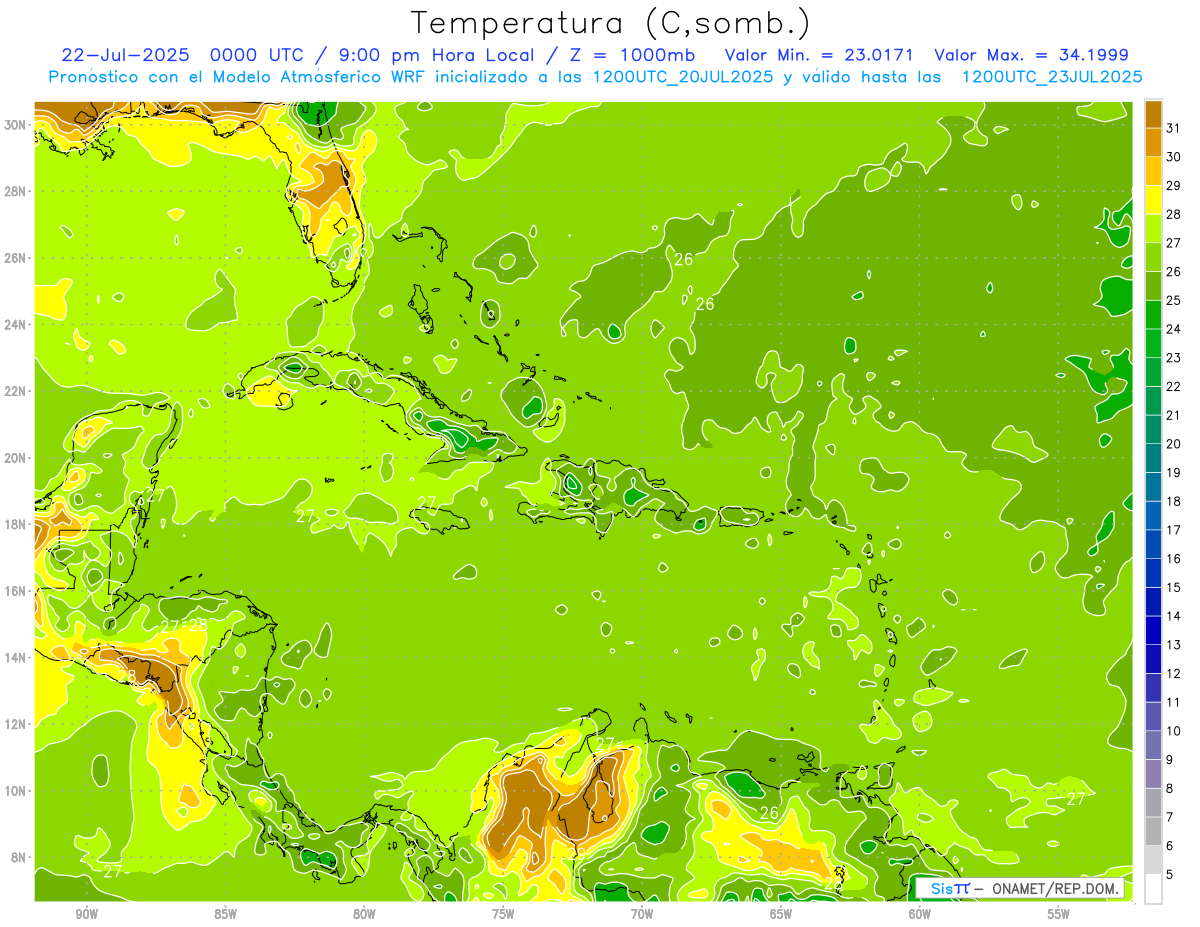Image resolution: width=1200 pixels, height=927 pixels.
Task: Click the "Valor Max. = 34.1999" value
Action: pos(1032,55)
